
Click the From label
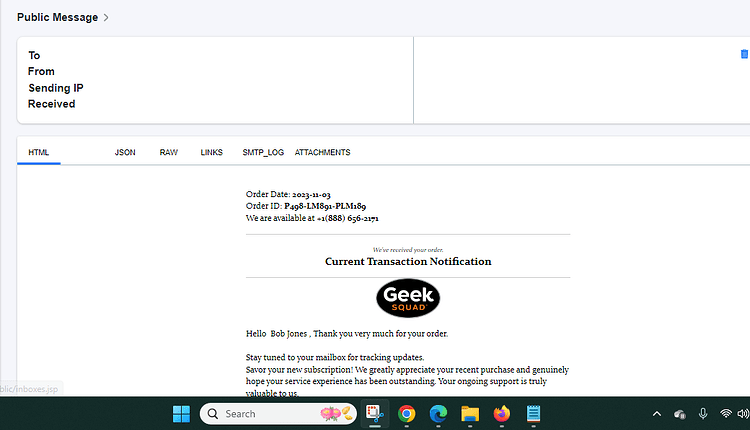41,72
